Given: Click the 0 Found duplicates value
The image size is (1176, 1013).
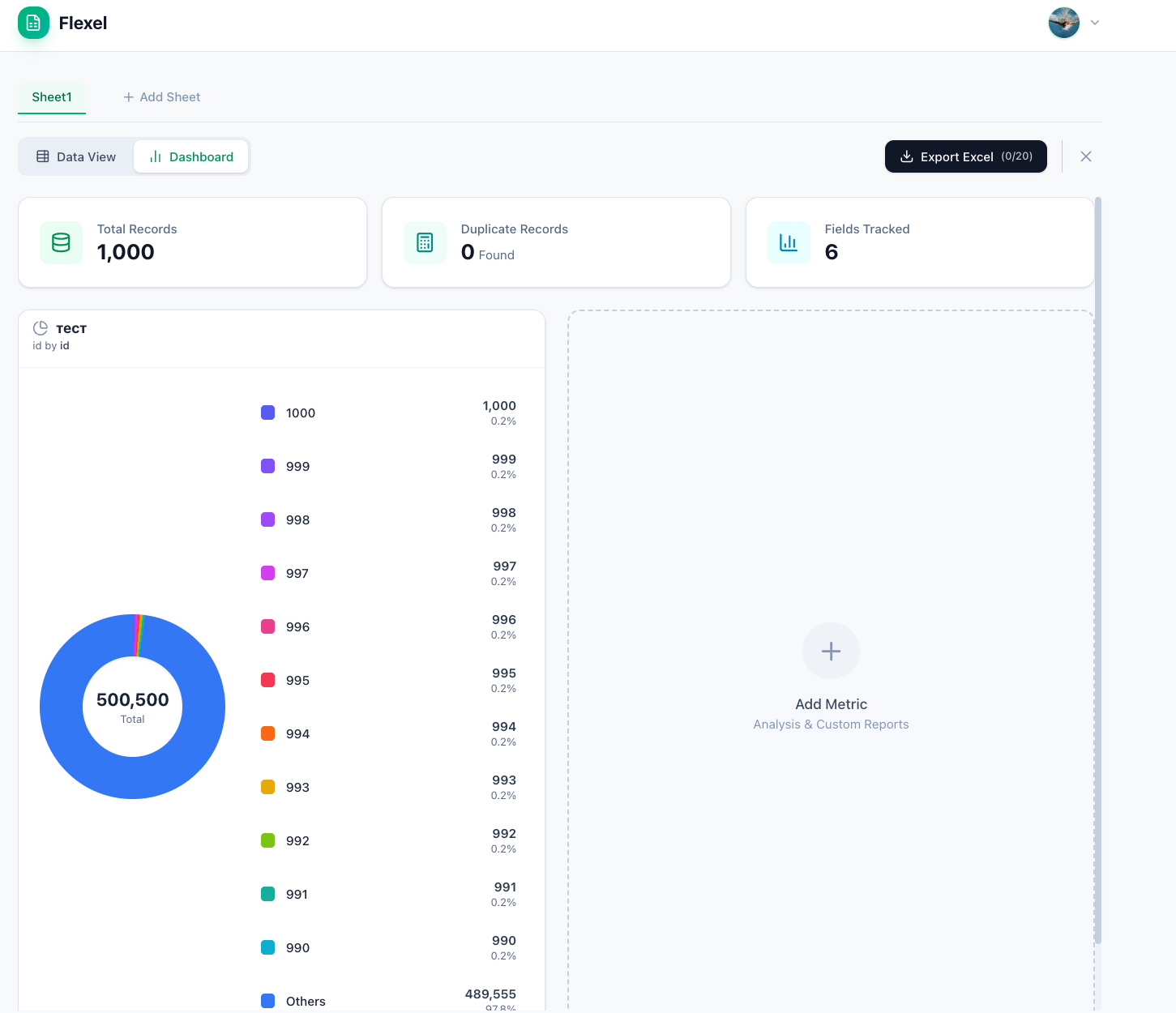Looking at the screenshot, I should click(487, 253).
